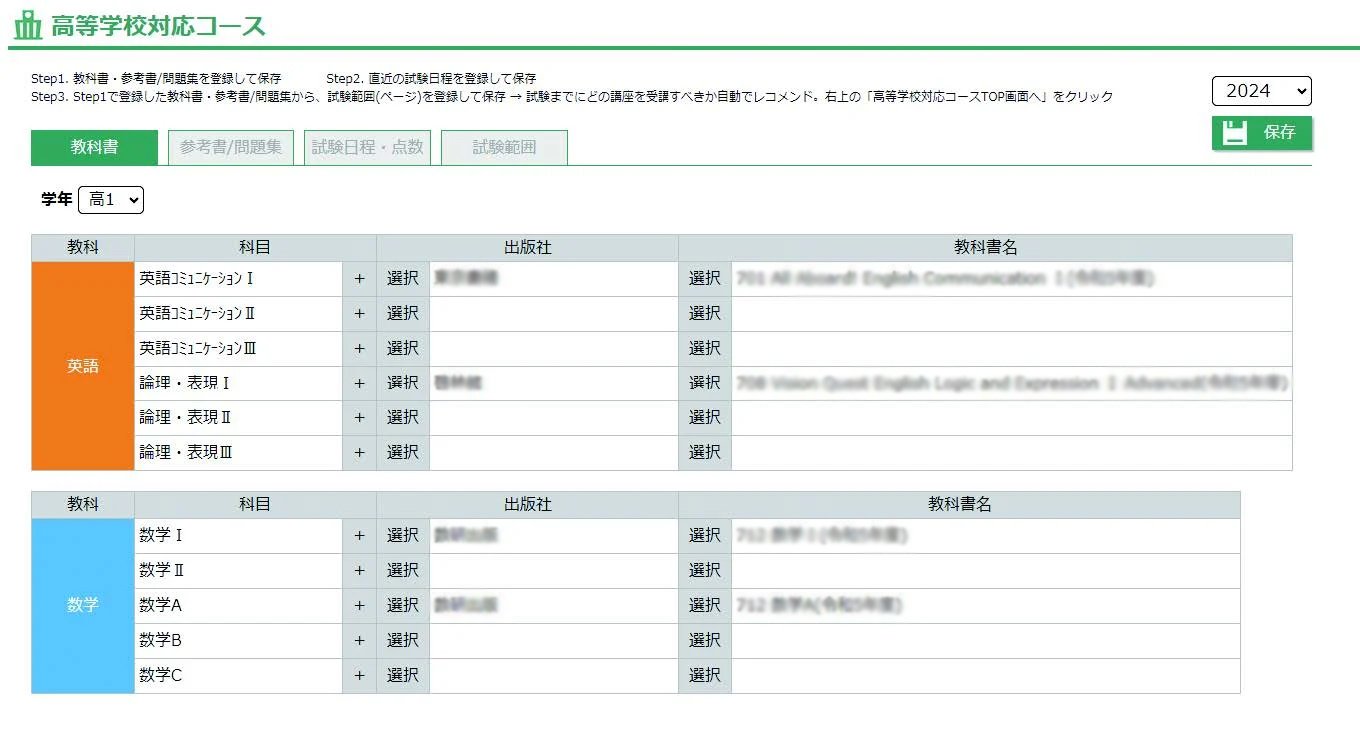Screen dimensions: 1360x736
Task: Select publisher for 英語コミュニケーションⅢ
Action: point(403,348)
